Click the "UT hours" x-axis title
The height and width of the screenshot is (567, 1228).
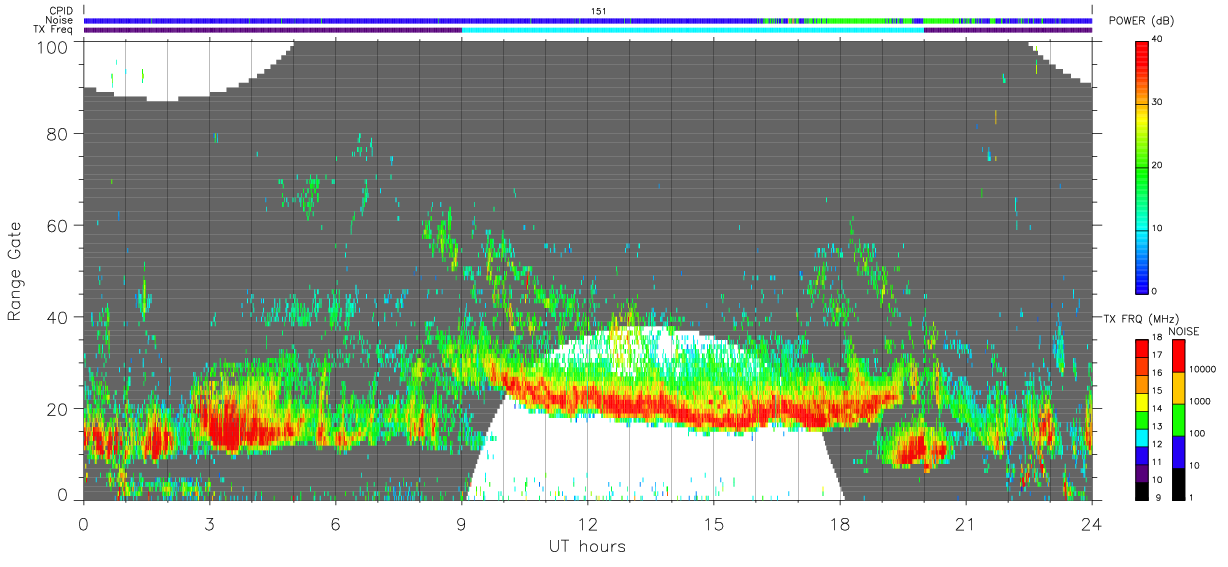pos(587,546)
